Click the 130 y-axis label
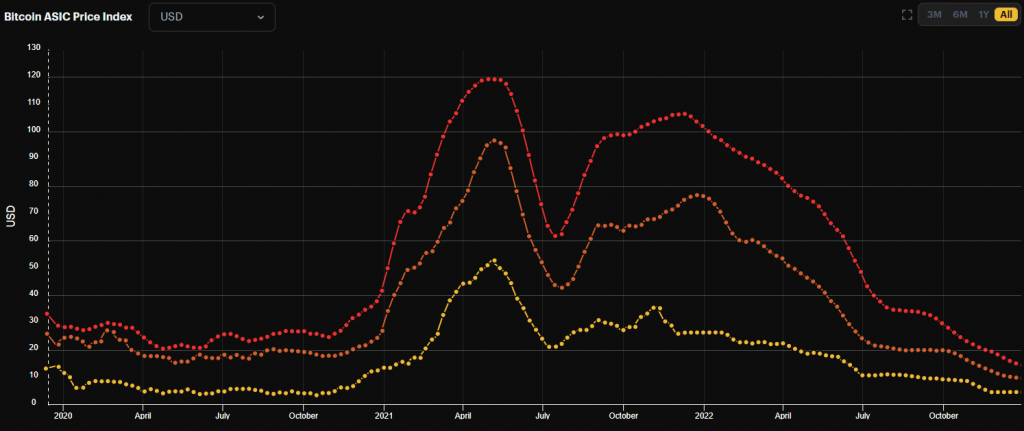Image resolution: width=1024 pixels, height=431 pixels. pos(34,47)
